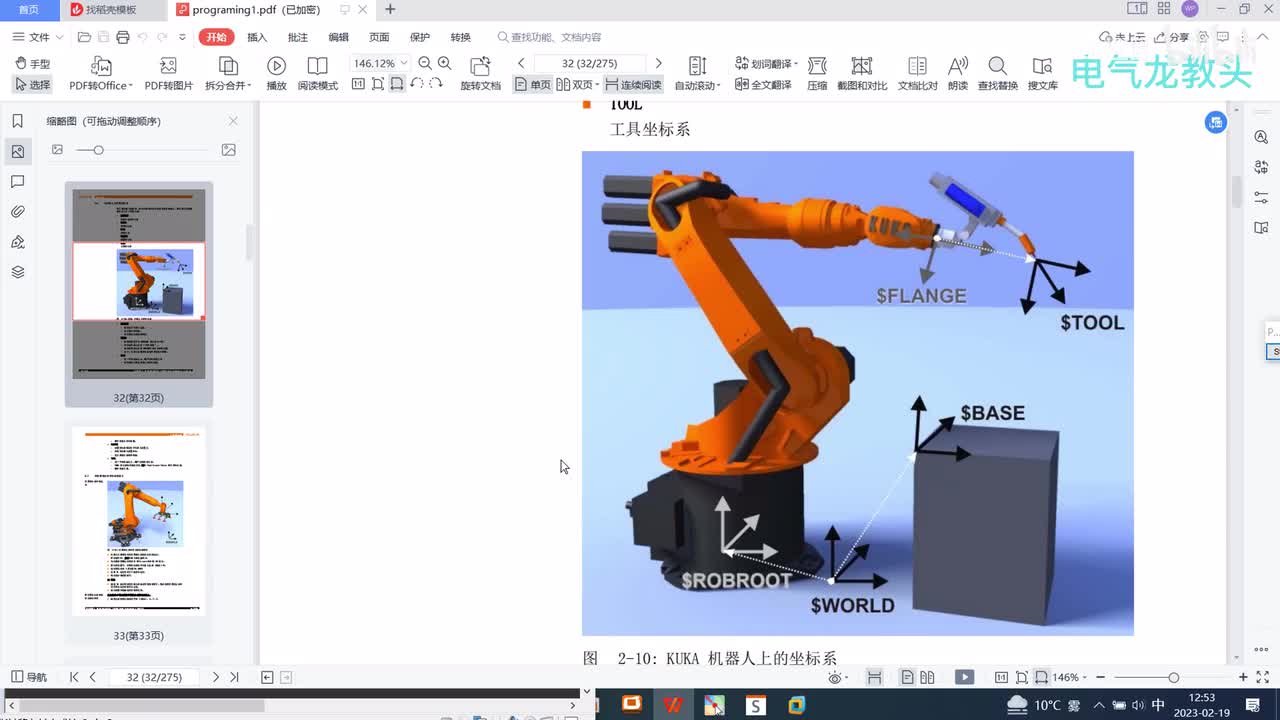
Task: Open the 拆分合并 split-merge tool
Action: pos(228,74)
